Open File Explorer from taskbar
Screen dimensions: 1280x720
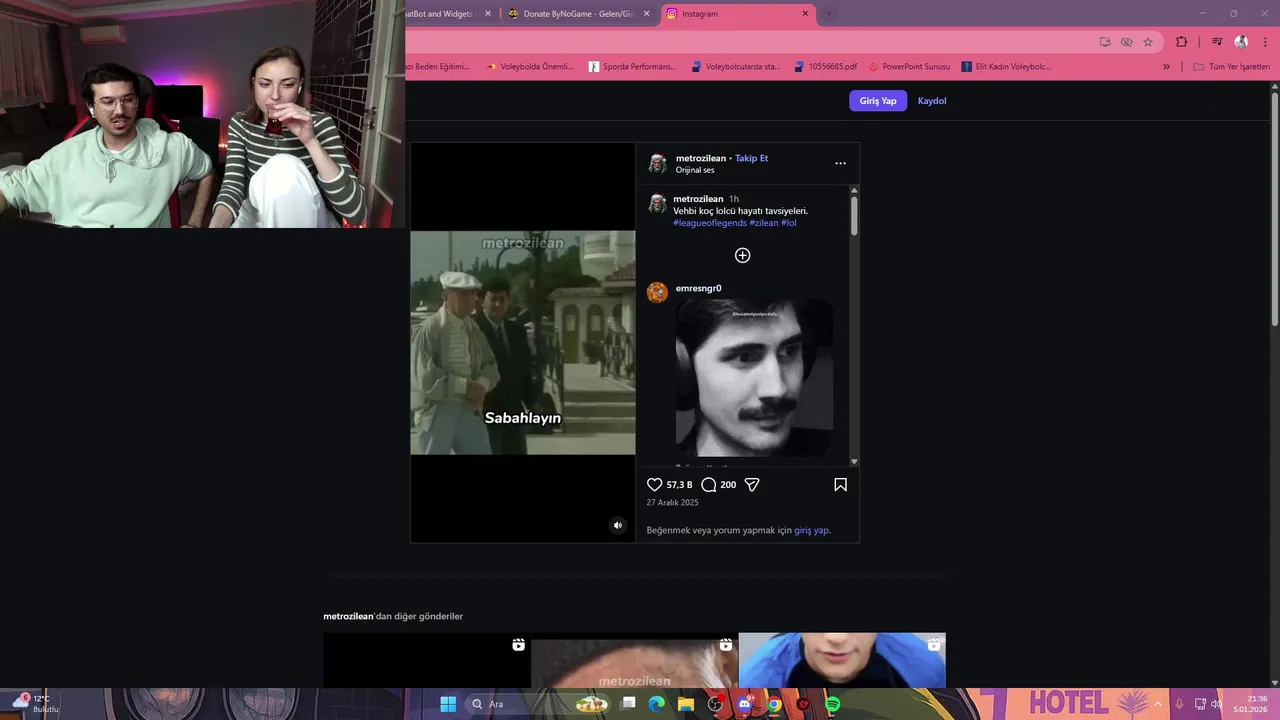(x=686, y=704)
